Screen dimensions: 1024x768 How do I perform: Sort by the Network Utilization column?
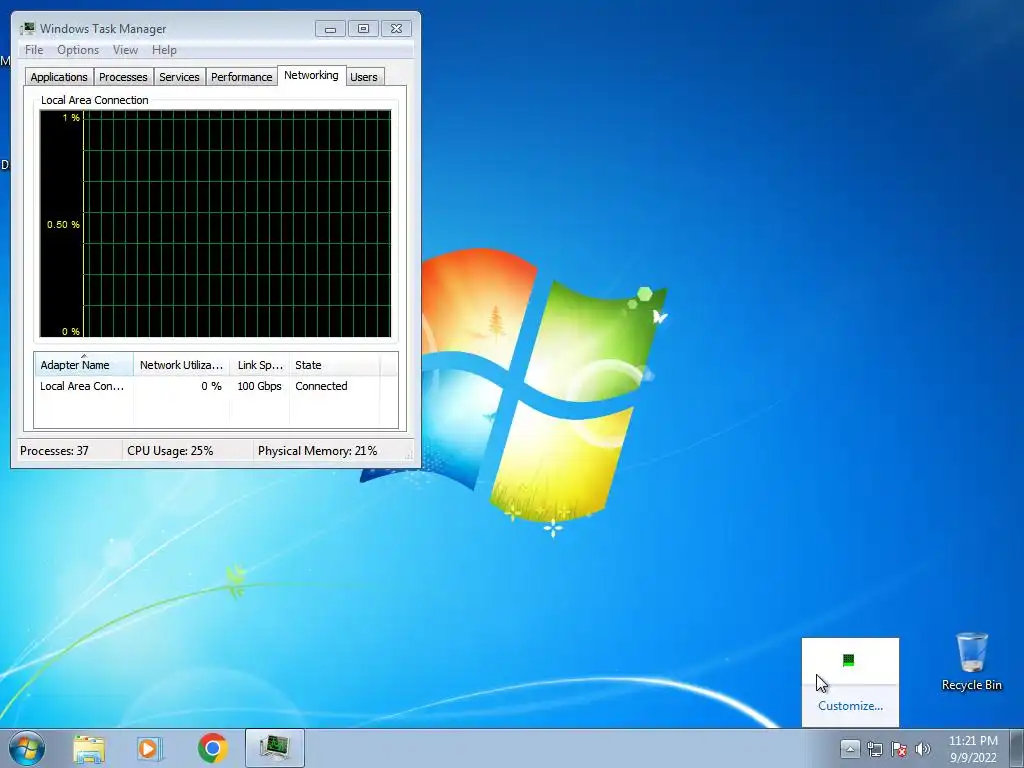click(x=181, y=365)
